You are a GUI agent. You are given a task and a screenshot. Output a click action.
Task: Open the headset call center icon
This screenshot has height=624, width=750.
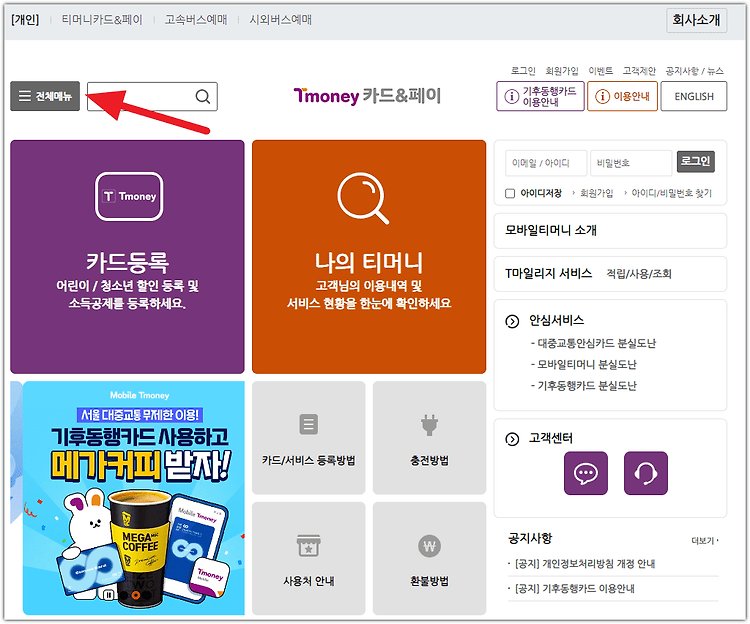pyautogui.click(x=646, y=473)
